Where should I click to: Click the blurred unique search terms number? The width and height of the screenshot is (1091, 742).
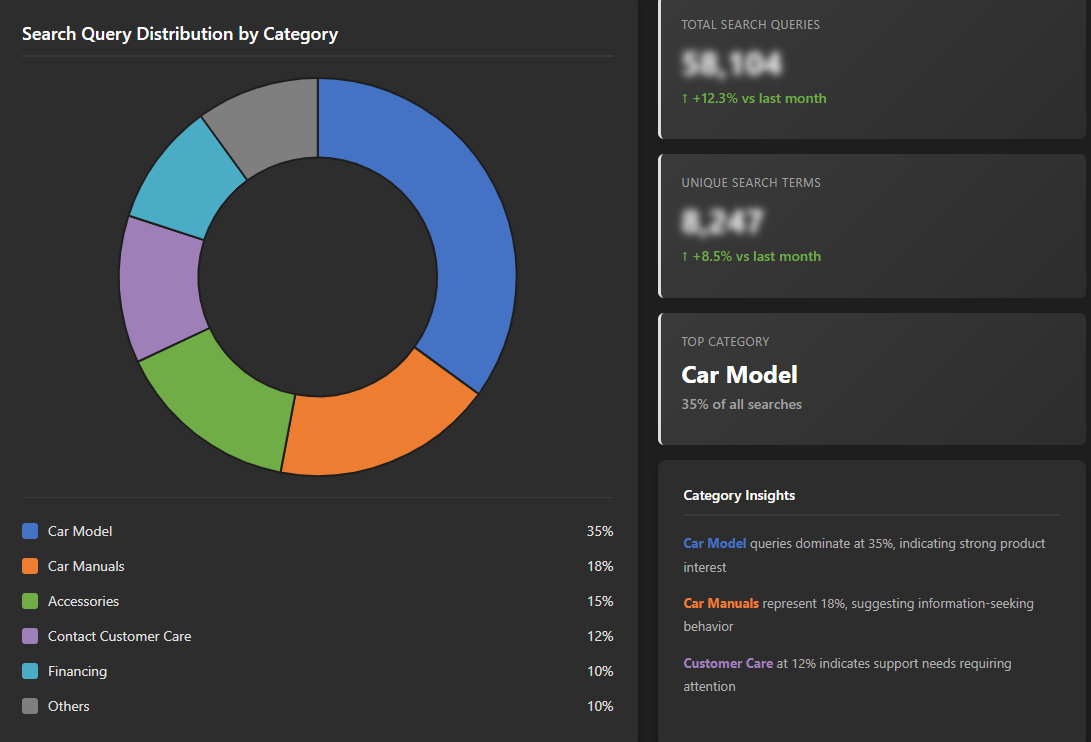click(x=722, y=221)
